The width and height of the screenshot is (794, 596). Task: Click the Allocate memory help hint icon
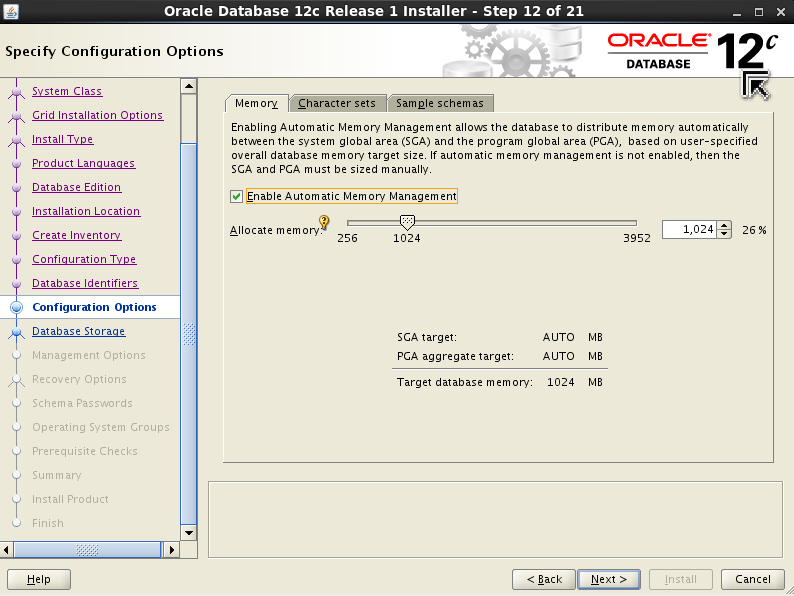point(324,222)
